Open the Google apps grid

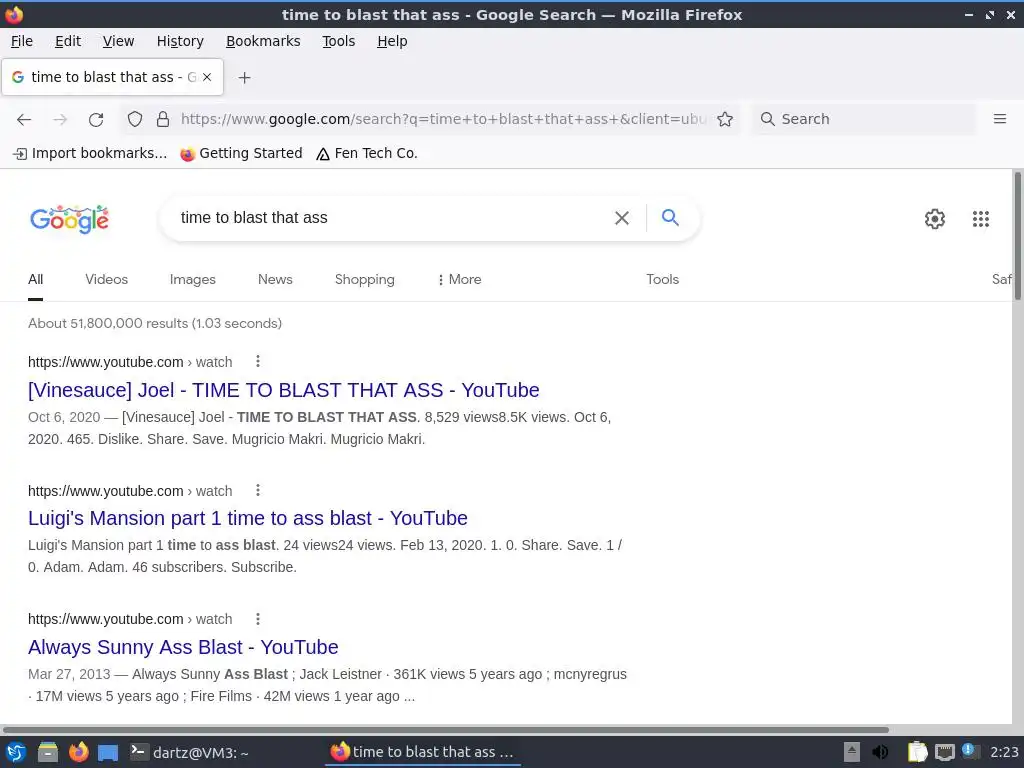coord(981,219)
